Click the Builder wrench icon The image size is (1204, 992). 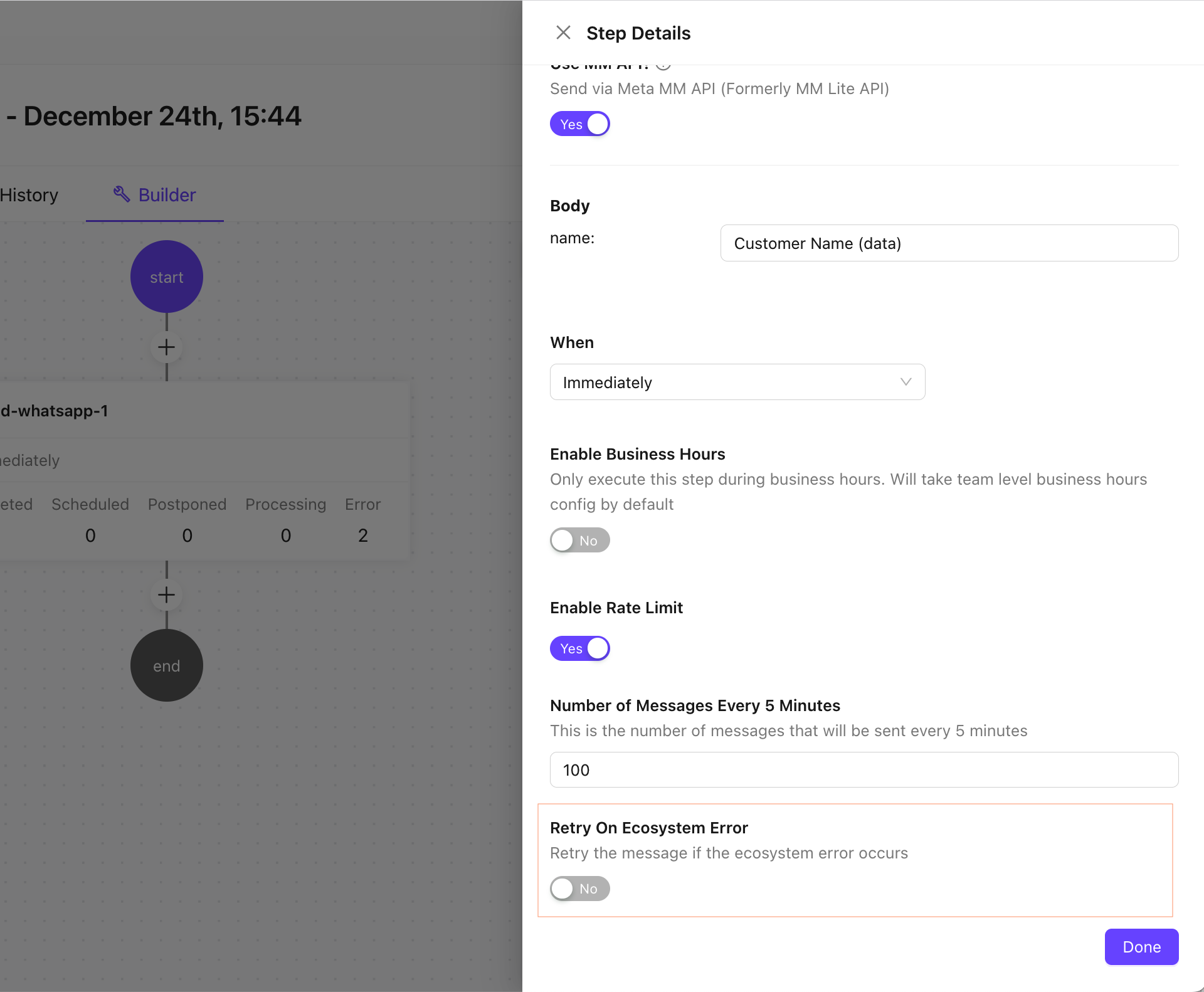(122, 194)
